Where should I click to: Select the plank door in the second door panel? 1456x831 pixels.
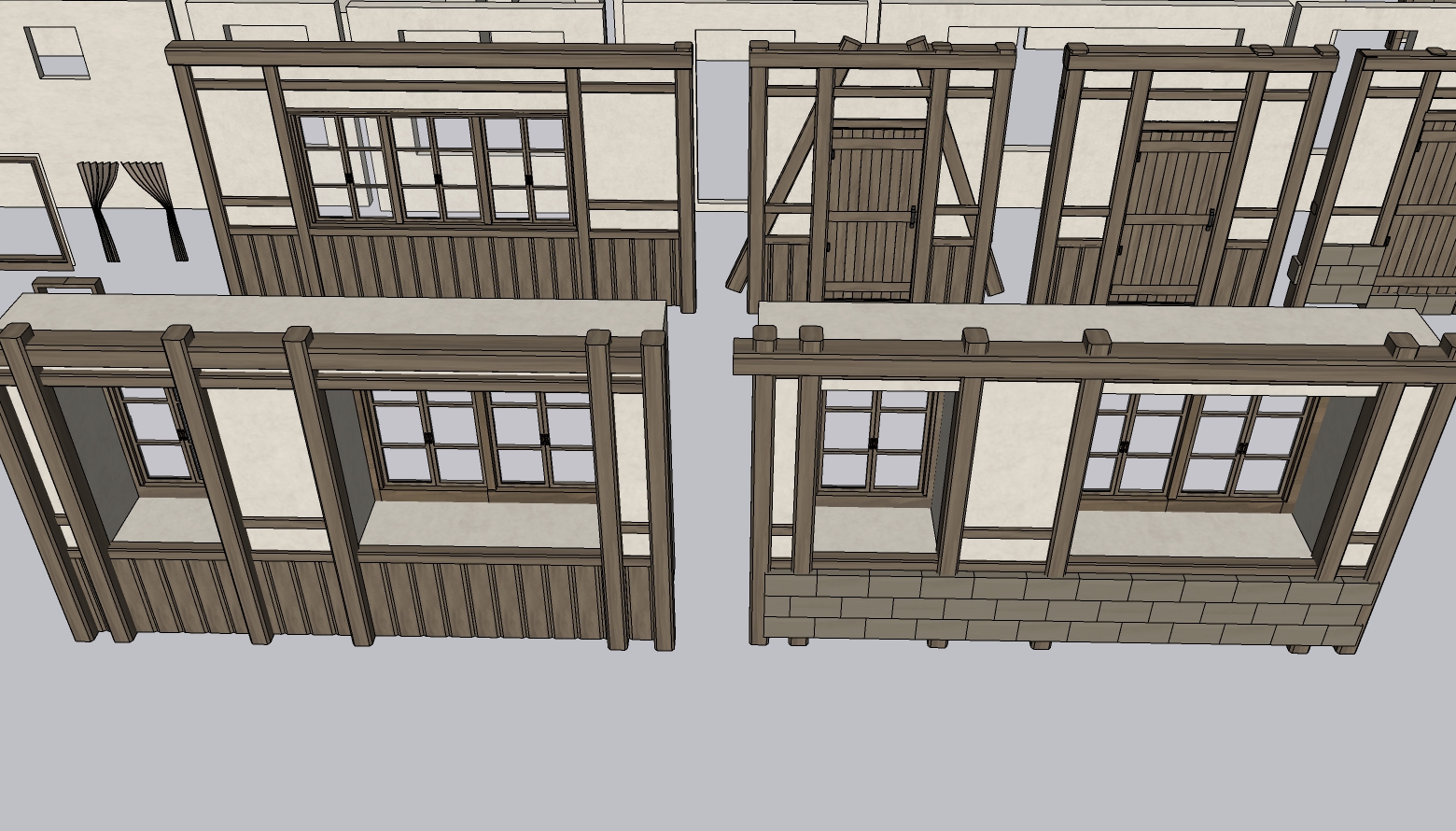point(1172,218)
